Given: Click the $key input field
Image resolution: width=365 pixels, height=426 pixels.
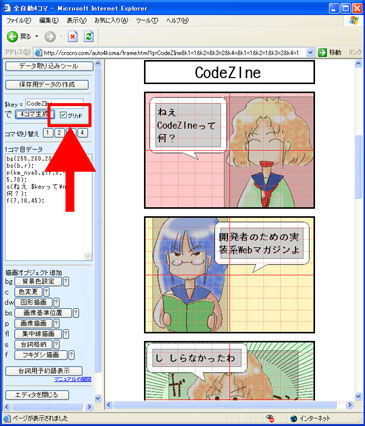Looking at the screenshot, I should point(54,104).
